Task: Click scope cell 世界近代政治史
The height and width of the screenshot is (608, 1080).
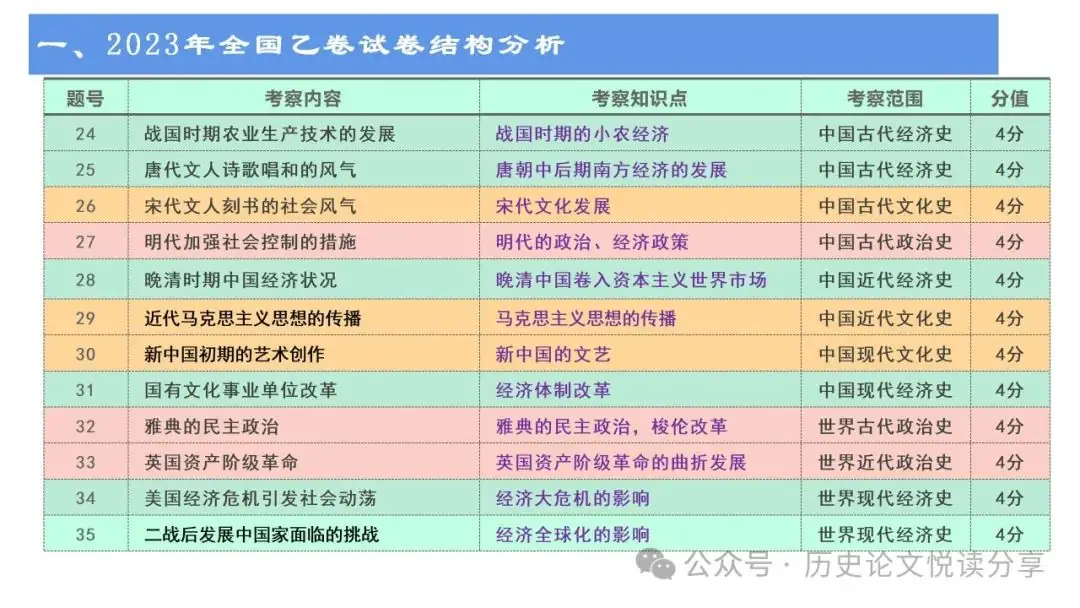Action: pos(885,462)
